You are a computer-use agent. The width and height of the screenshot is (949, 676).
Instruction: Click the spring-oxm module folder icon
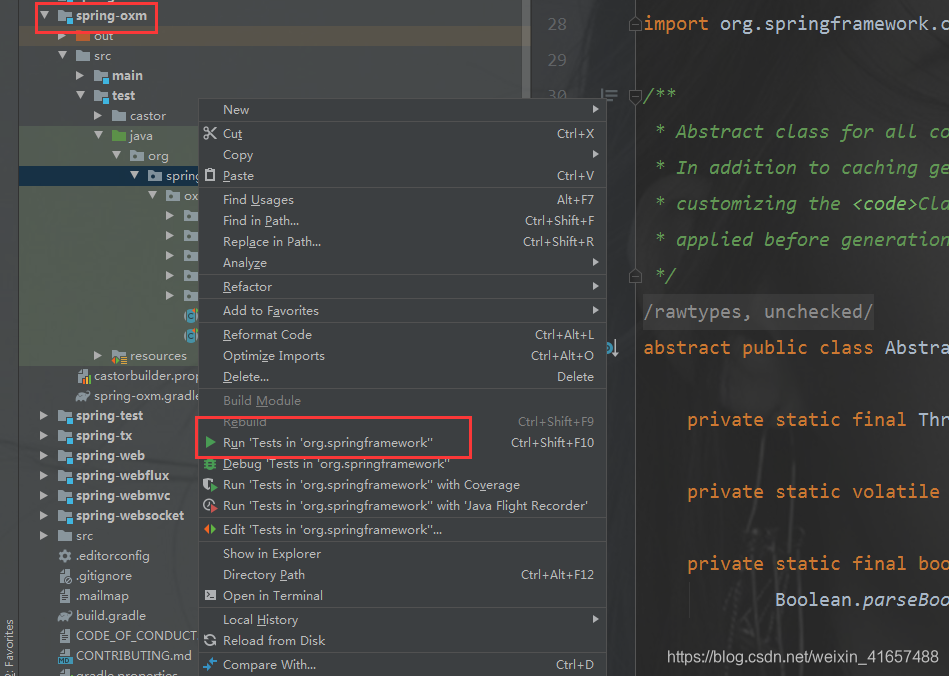coord(65,16)
